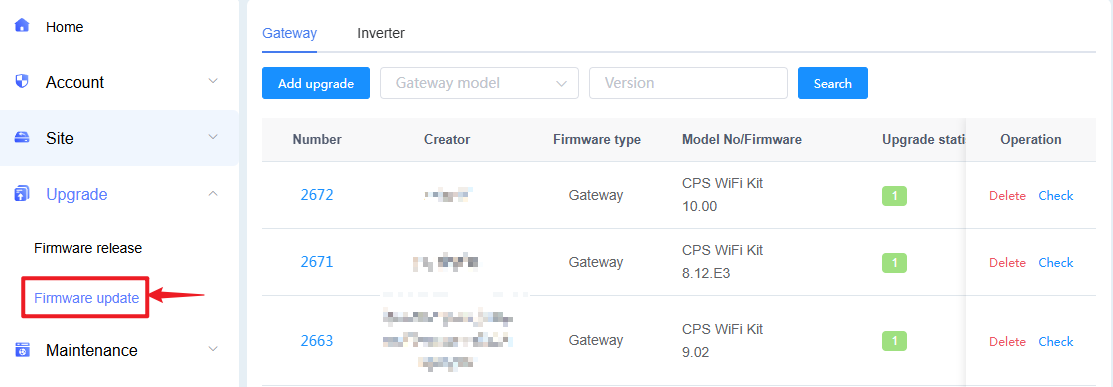Image resolution: width=1113 pixels, height=387 pixels.
Task: Click the Site icon in sidebar
Action: pos(22,137)
